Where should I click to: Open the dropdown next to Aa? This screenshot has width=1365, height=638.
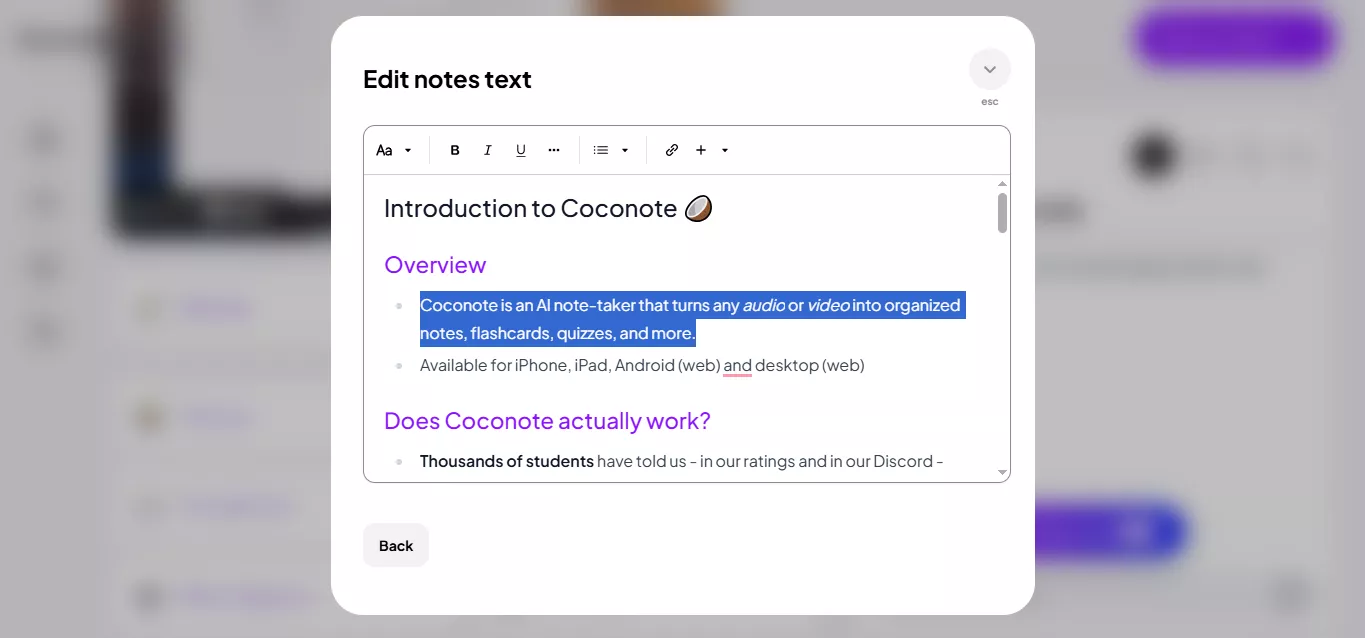408,150
